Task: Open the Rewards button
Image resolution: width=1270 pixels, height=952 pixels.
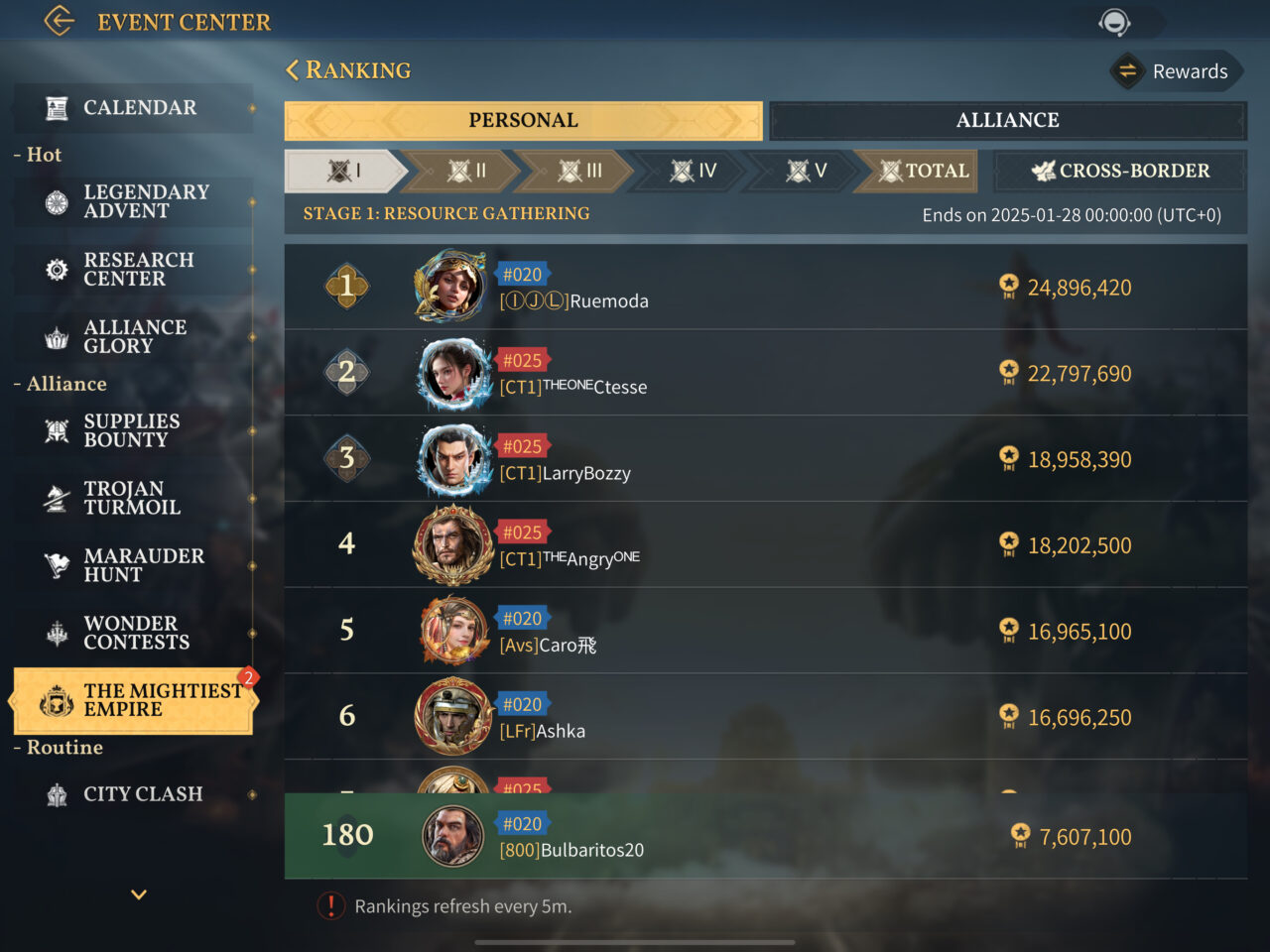Action: coord(1176,71)
